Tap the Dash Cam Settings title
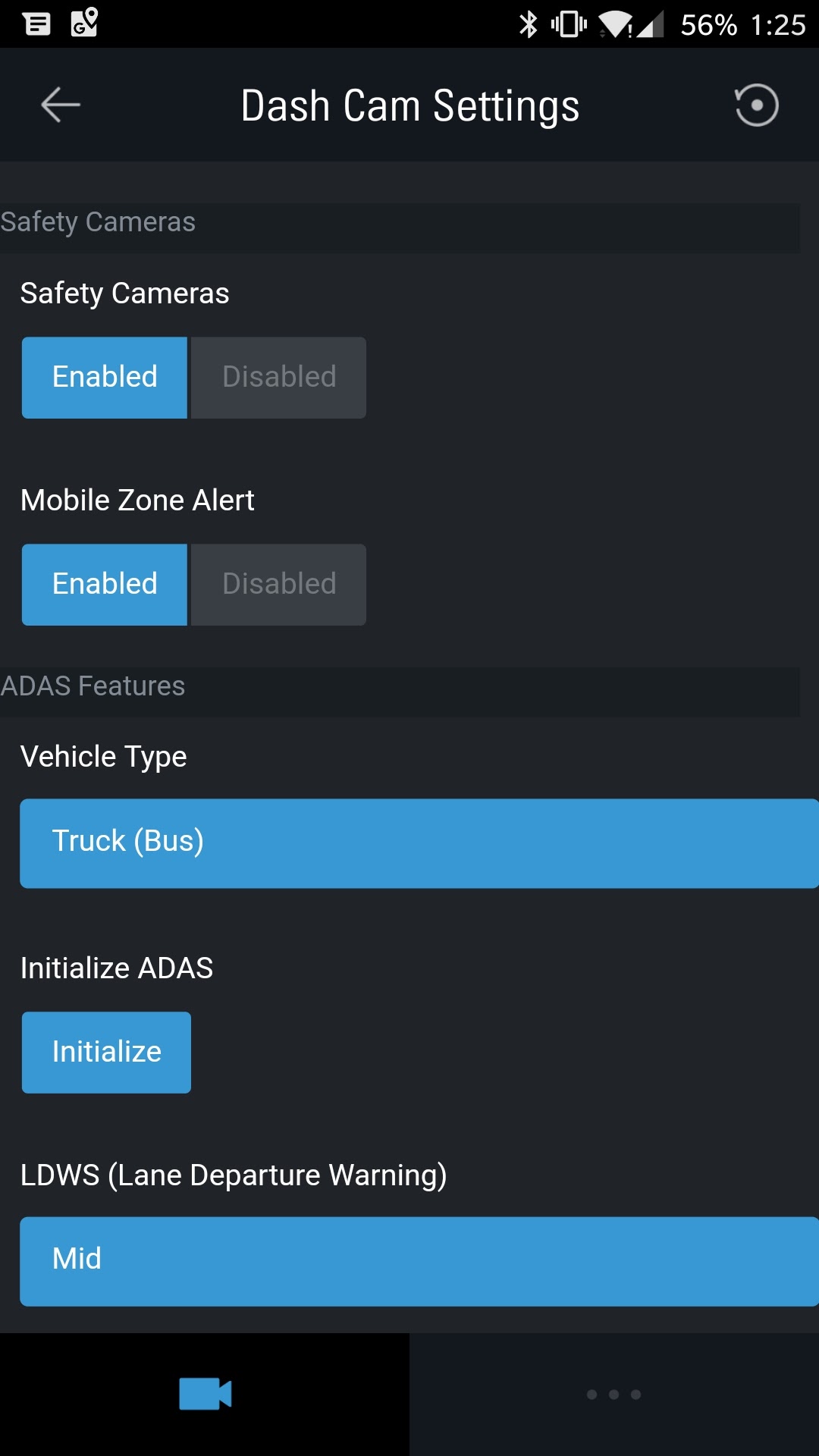This screenshot has height=1456, width=819. coord(410,105)
